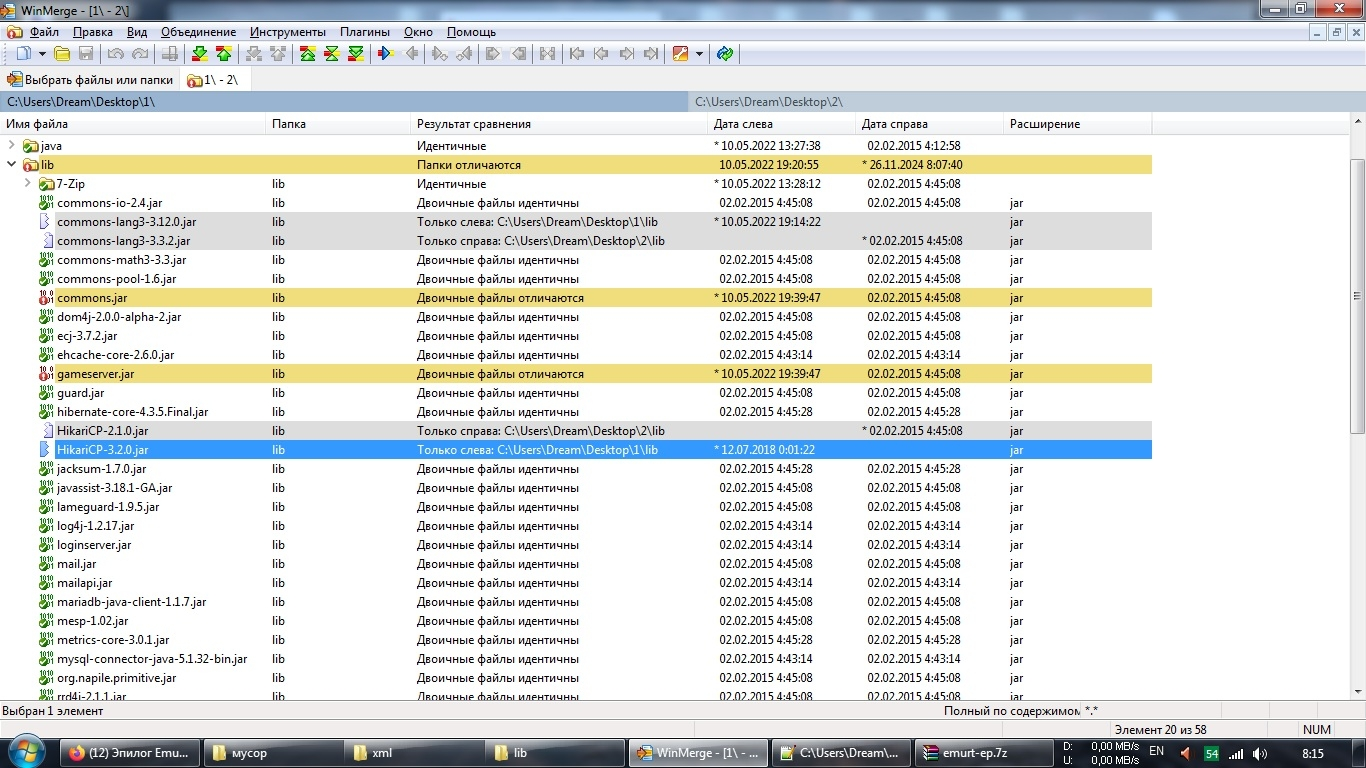Screen dimensions: 1366x768
Task: Open мусор folder taskbar button
Action: pyautogui.click(x=271, y=753)
